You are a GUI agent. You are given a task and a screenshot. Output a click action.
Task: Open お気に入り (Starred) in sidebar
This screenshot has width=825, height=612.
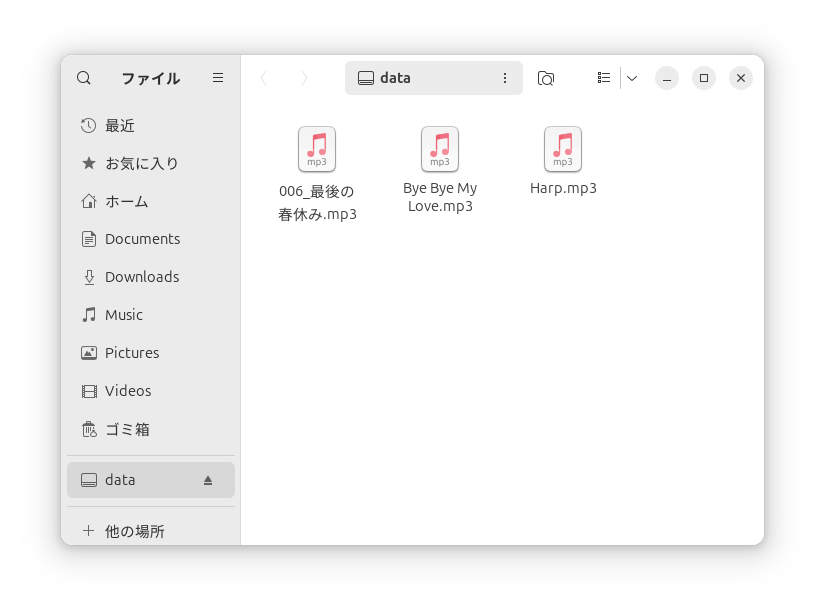click(141, 163)
